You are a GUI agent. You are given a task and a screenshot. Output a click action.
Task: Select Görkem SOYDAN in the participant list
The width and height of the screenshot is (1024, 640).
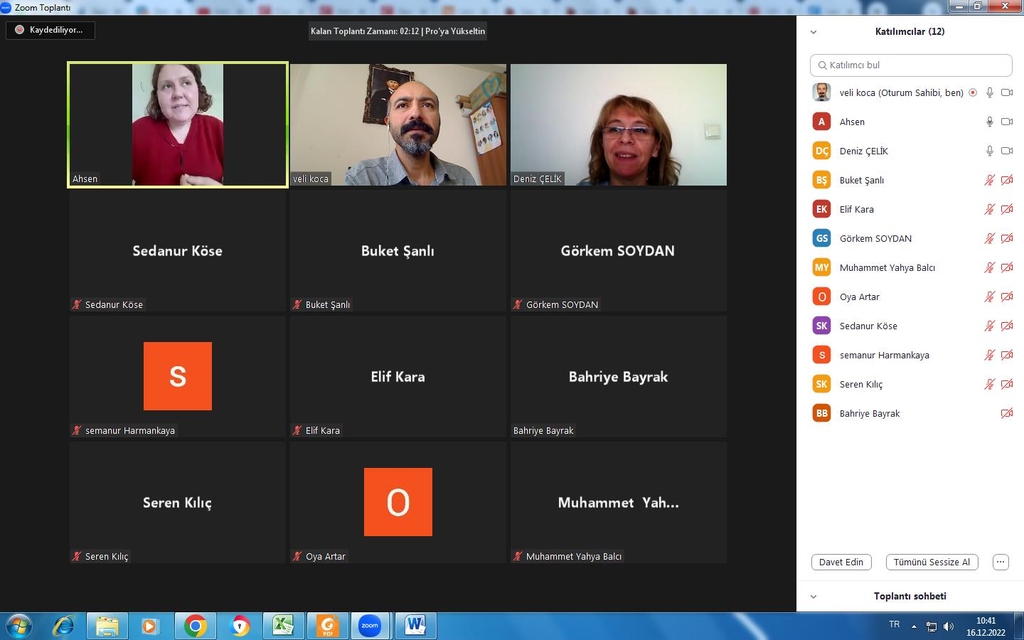click(x=875, y=238)
